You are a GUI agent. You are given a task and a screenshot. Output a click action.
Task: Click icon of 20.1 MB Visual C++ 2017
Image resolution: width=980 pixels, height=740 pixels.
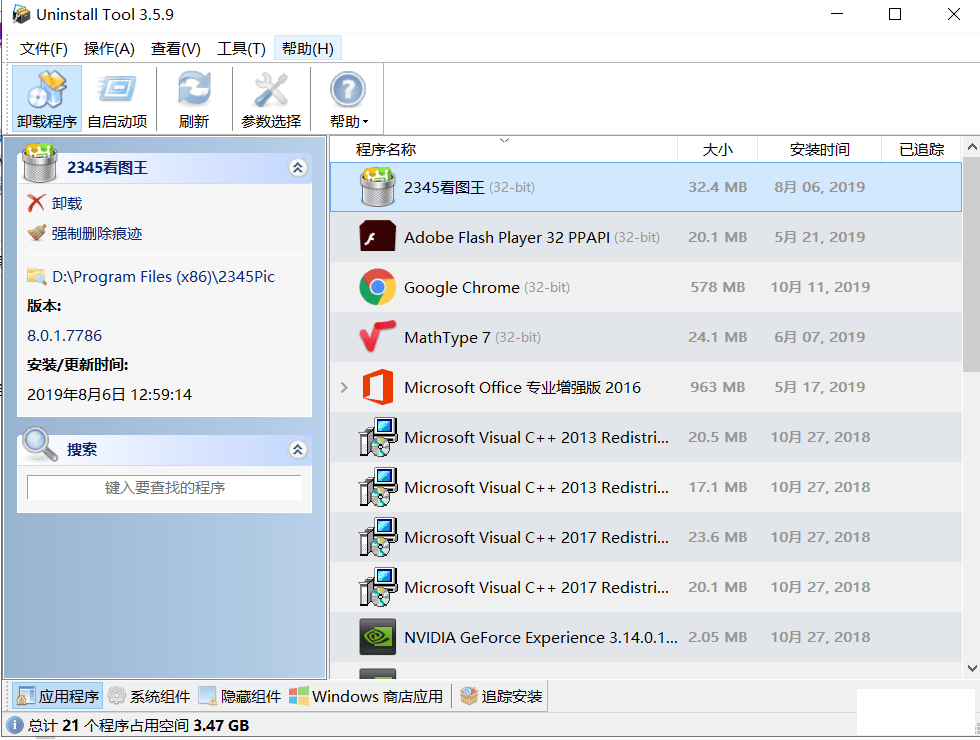378,587
